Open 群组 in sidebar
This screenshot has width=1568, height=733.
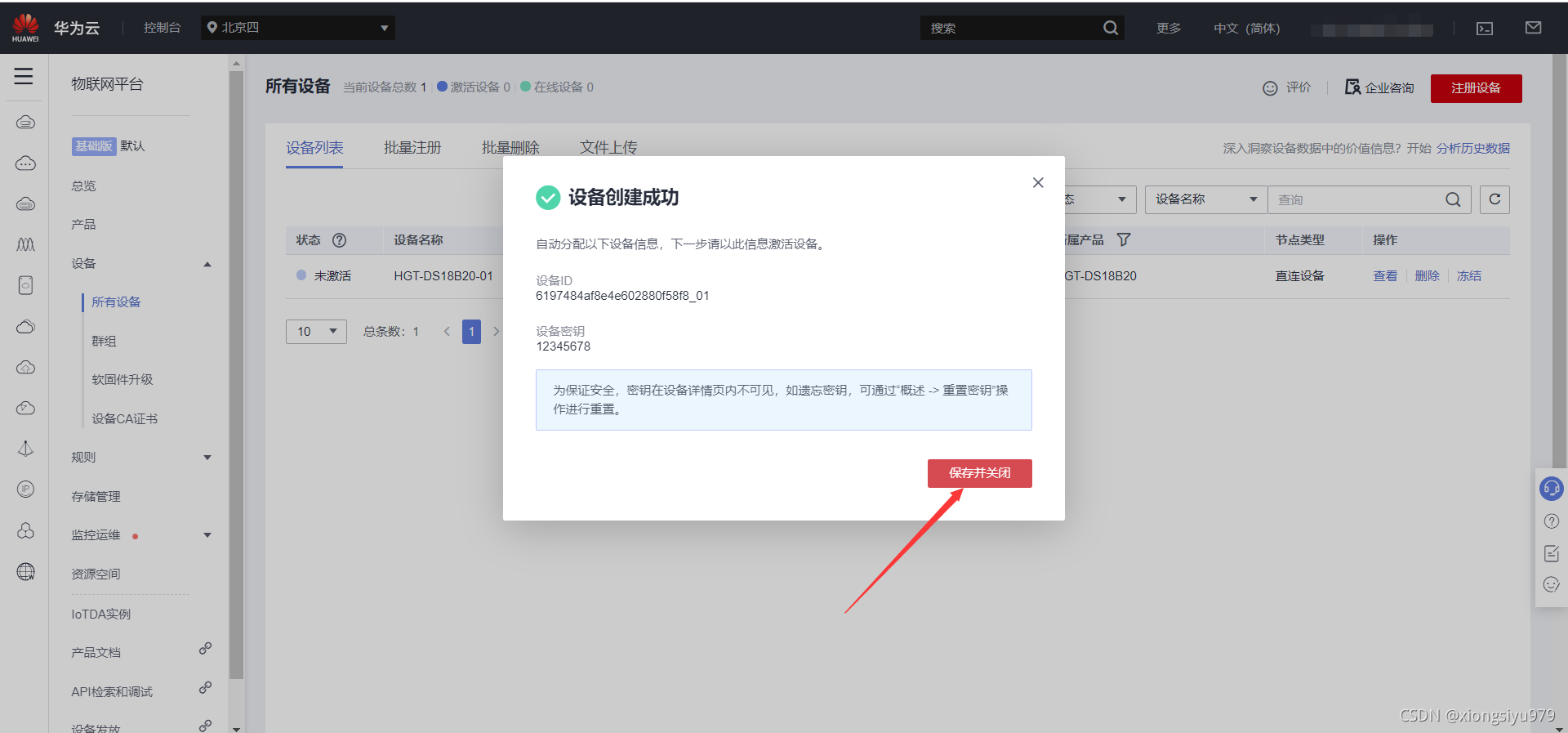coord(104,342)
